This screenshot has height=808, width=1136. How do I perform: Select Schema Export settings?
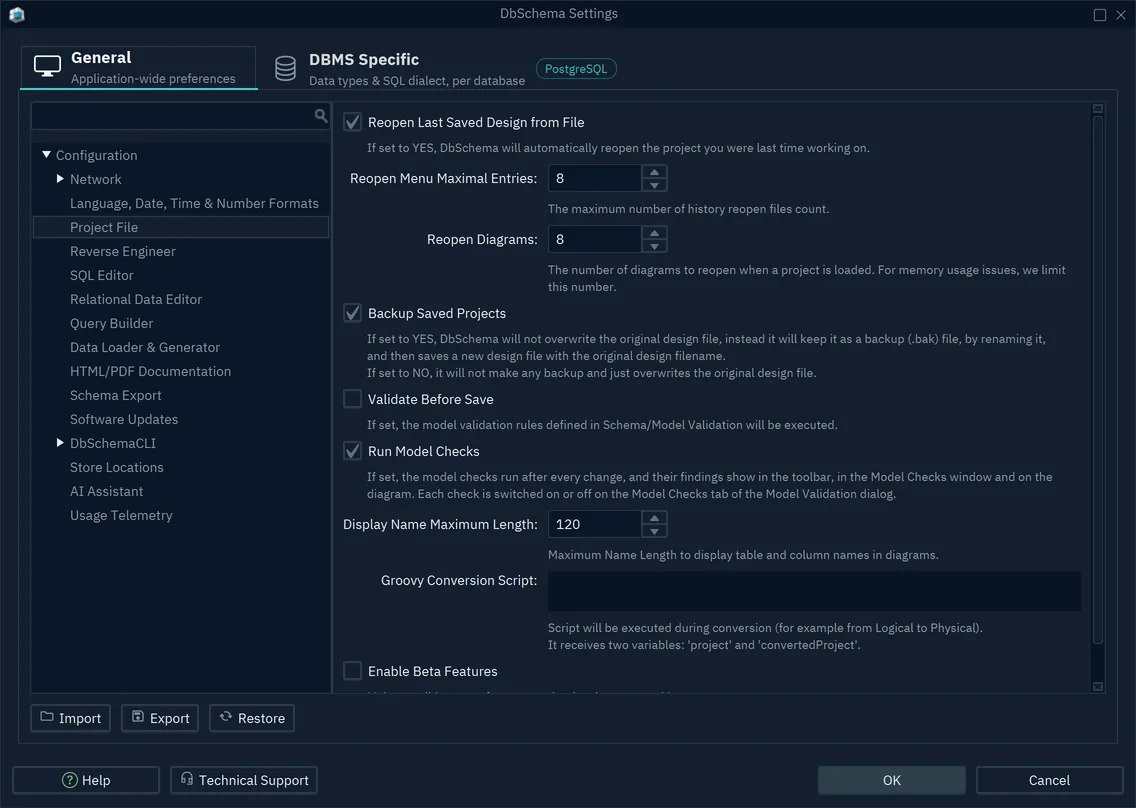115,394
